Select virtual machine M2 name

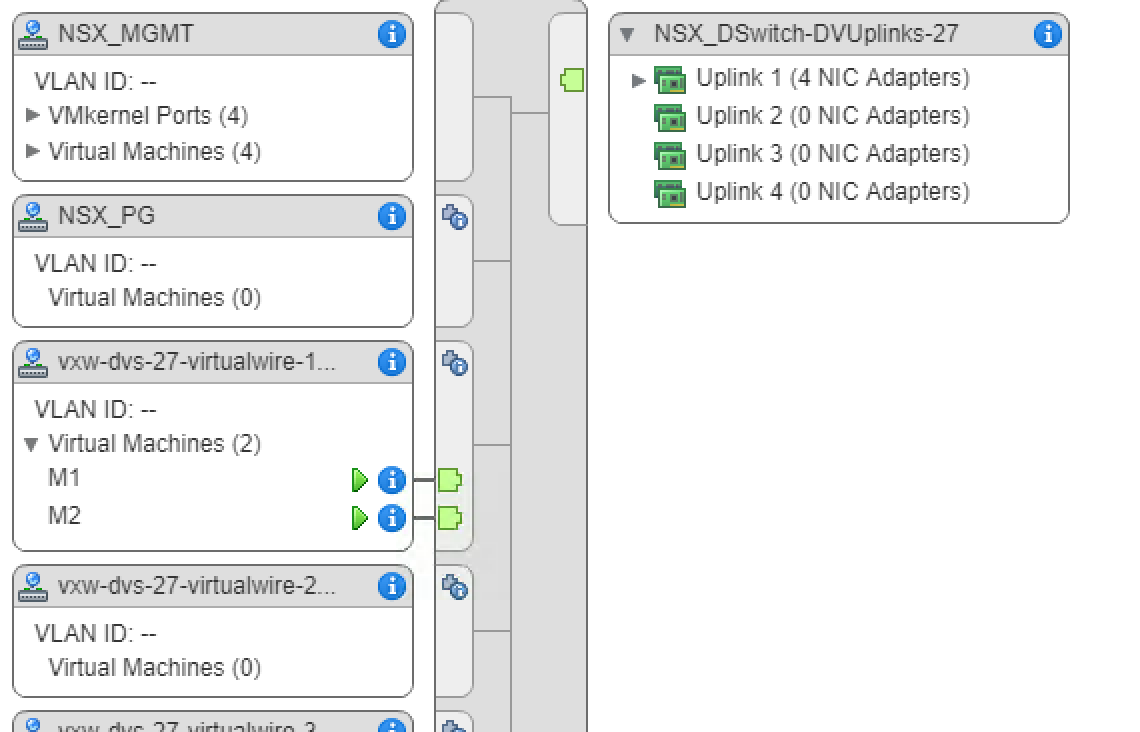tap(64, 516)
